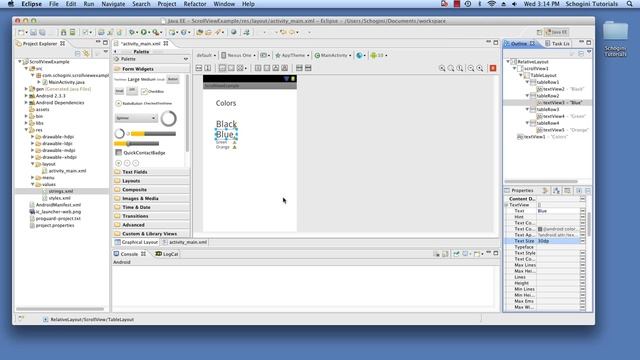Expand the drawable-hdpi folder
640x360 pixels.
[33, 137]
